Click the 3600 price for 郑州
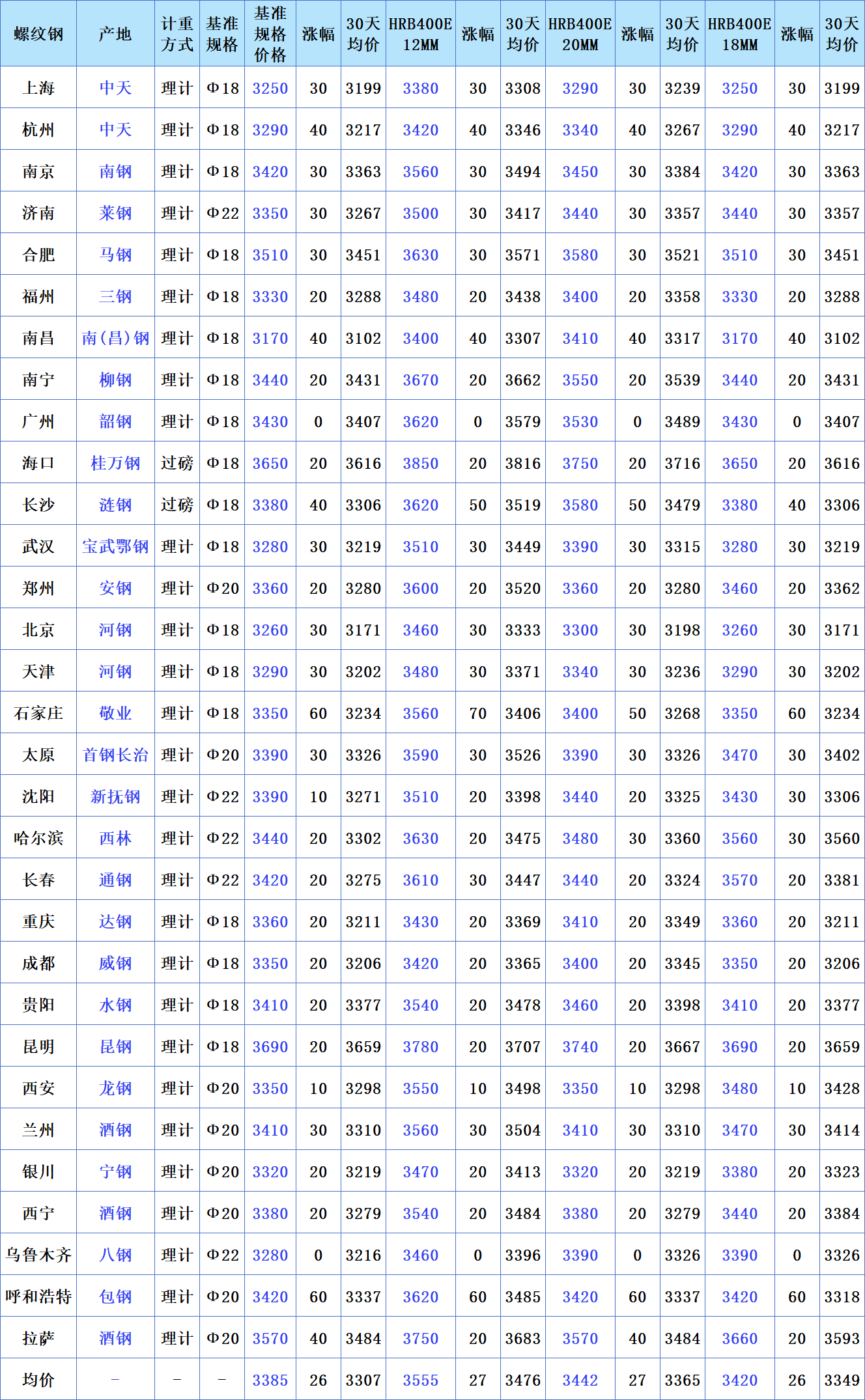 coord(421,588)
